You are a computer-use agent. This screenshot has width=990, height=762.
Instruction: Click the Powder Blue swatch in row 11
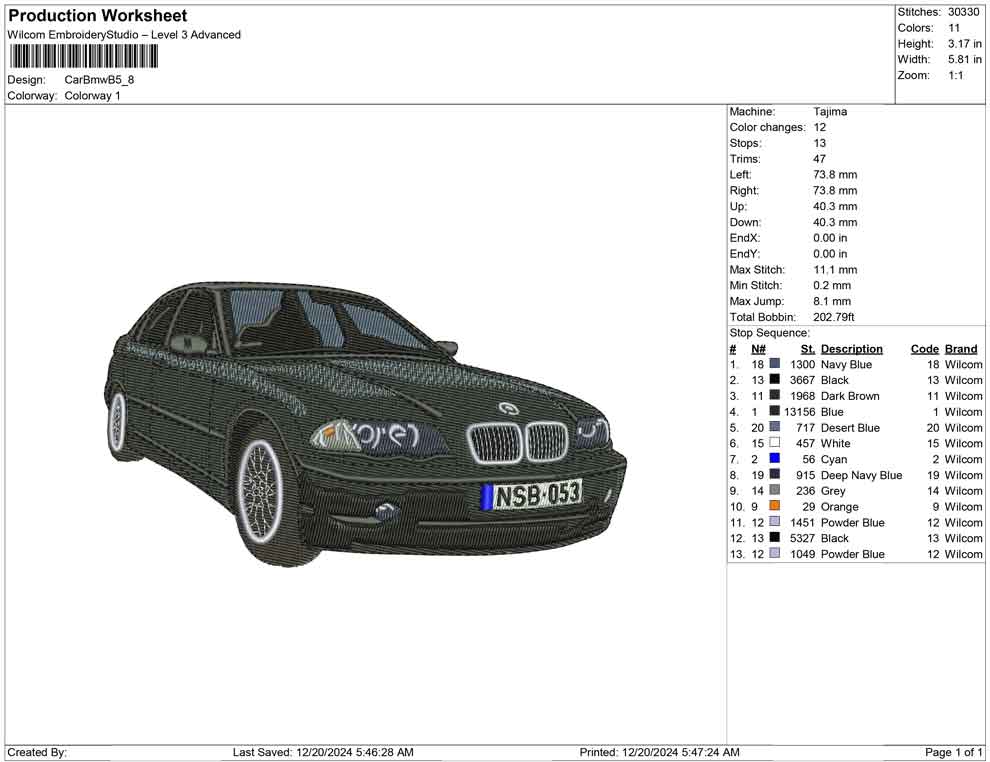click(x=774, y=522)
